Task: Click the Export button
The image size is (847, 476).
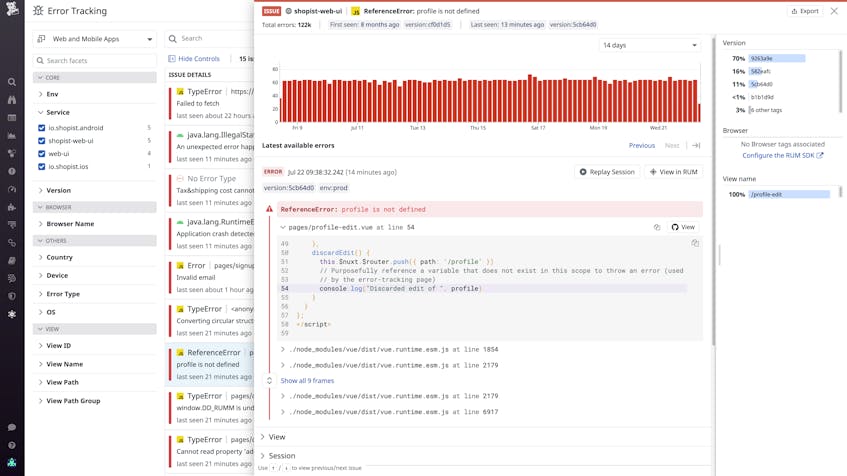Action: pyautogui.click(x=805, y=11)
